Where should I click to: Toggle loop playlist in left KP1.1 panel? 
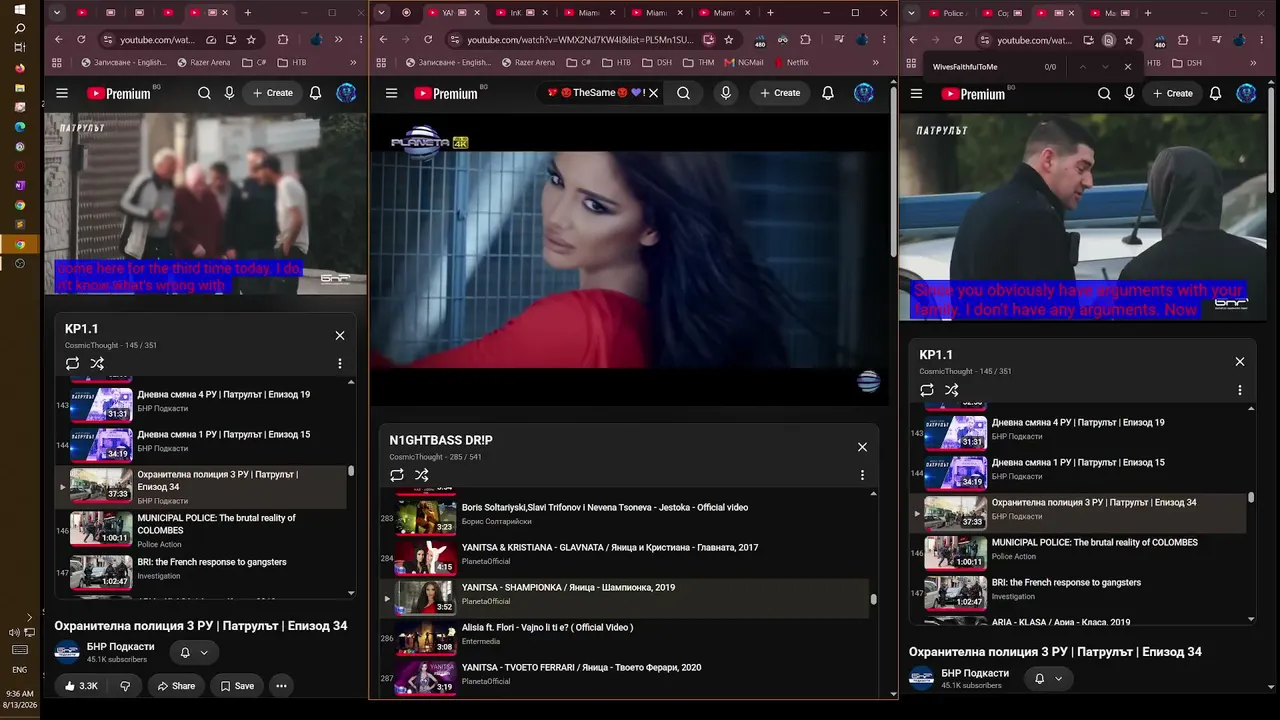tap(72, 364)
